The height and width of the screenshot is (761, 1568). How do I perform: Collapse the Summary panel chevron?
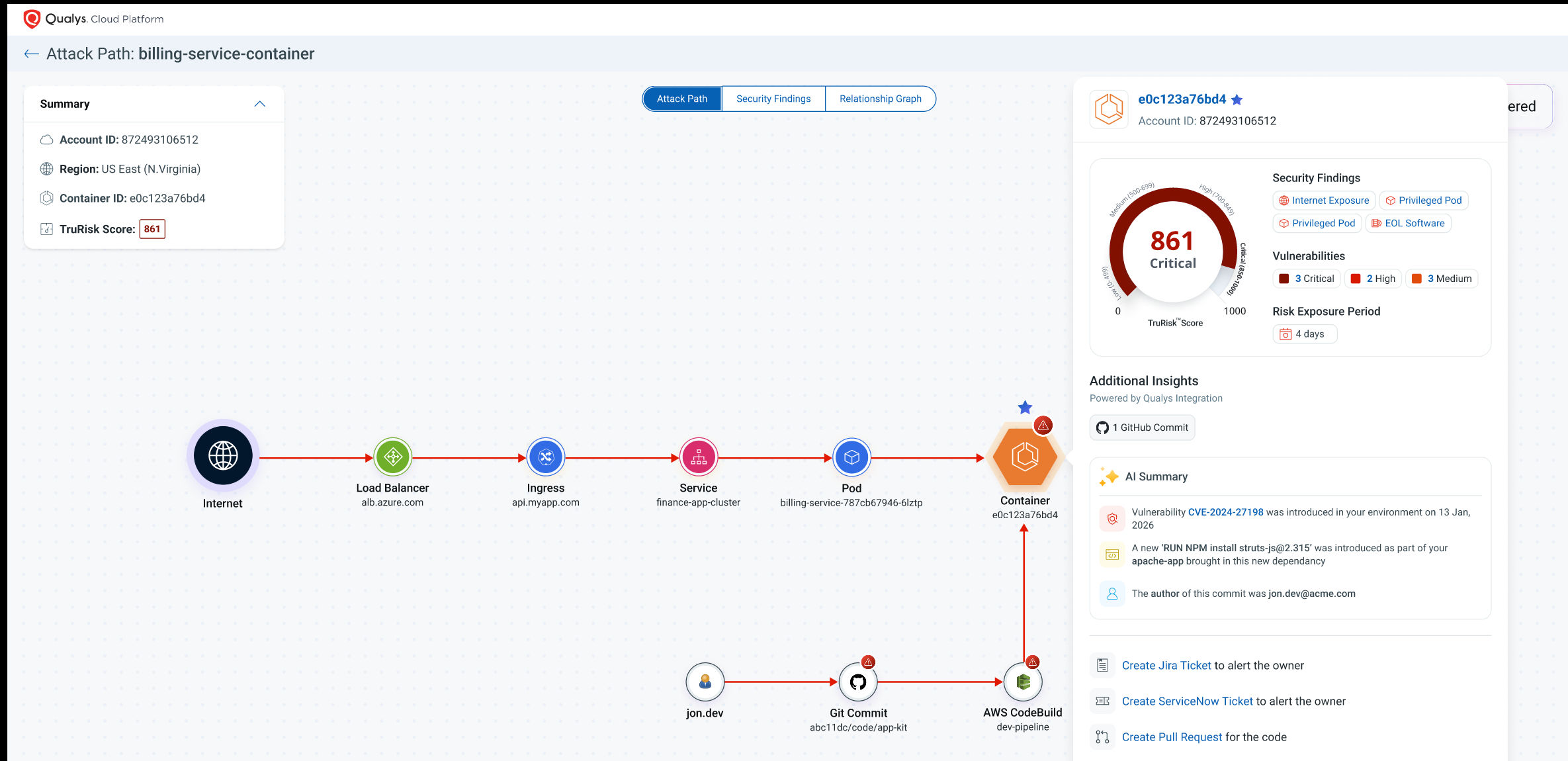coord(259,104)
